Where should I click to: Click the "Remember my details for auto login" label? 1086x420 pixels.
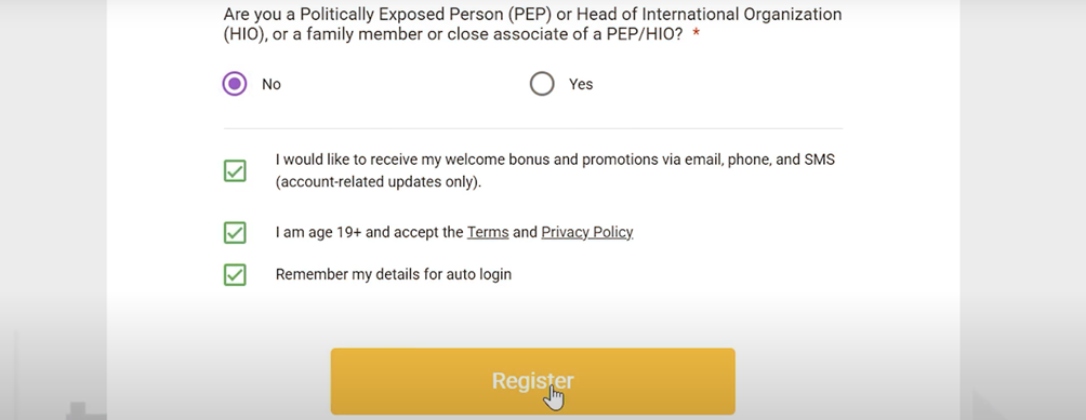click(393, 274)
